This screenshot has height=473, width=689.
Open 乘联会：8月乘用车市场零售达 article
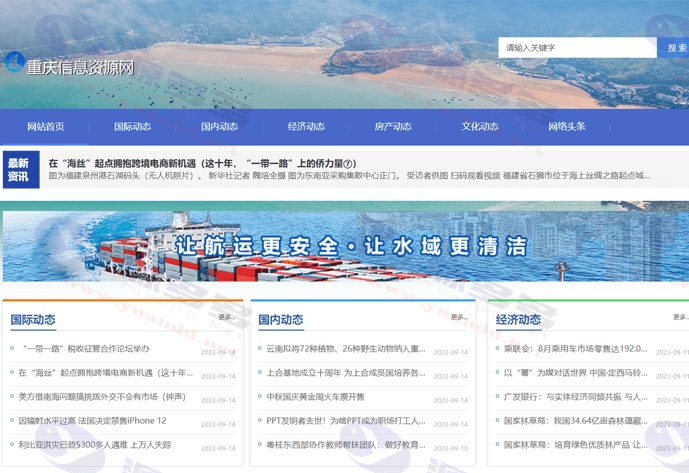pyautogui.click(x=576, y=349)
